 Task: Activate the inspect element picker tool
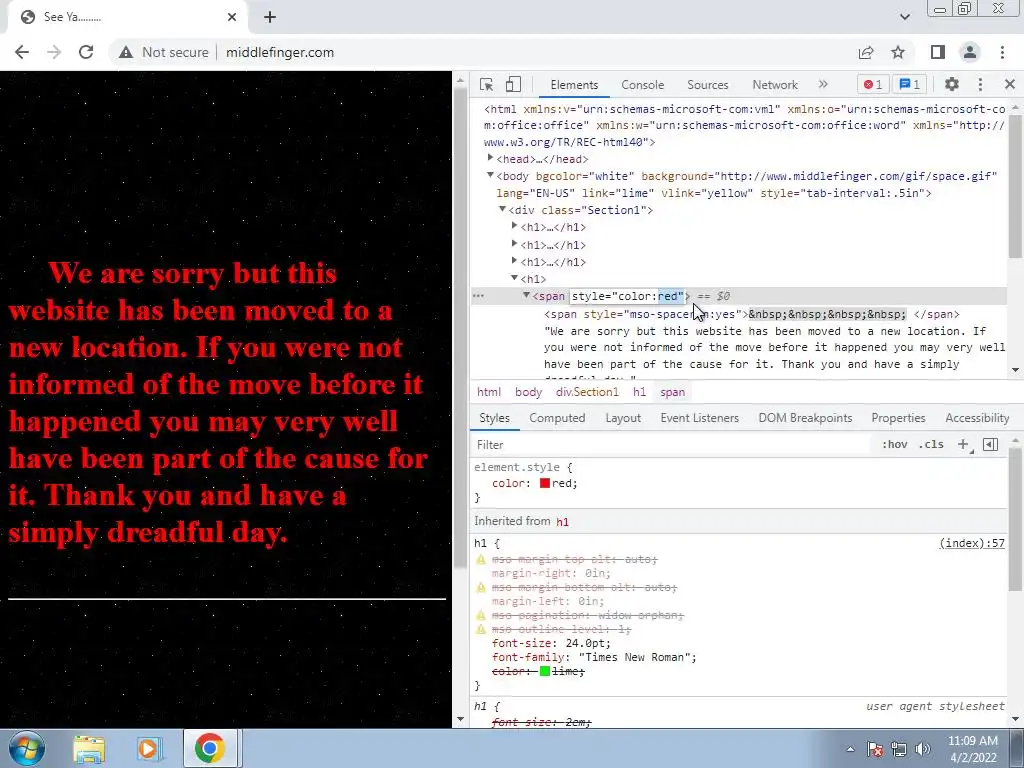[x=486, y=85]
